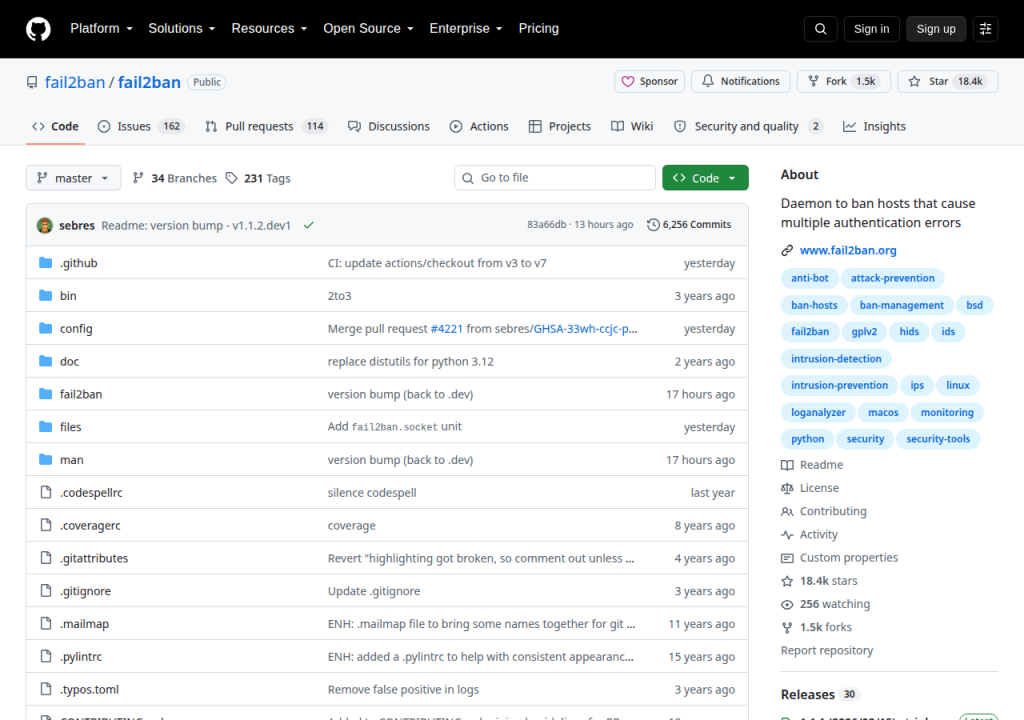Expand the Enterprise menu

(466, 29)
